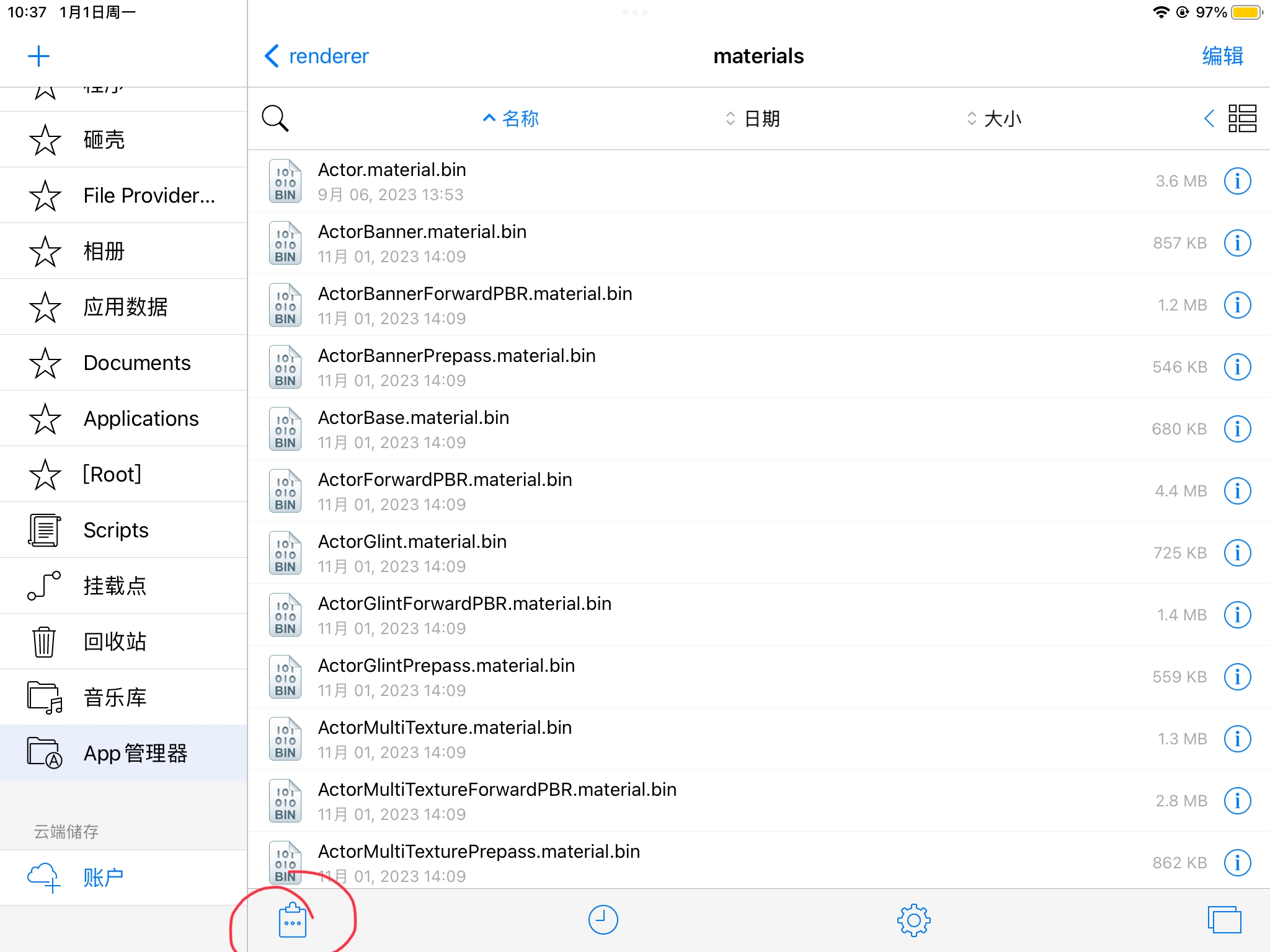This screenshot has height=952, width=1270.
Task: Open 应用数据 favorite
Action: pos(123,307)
